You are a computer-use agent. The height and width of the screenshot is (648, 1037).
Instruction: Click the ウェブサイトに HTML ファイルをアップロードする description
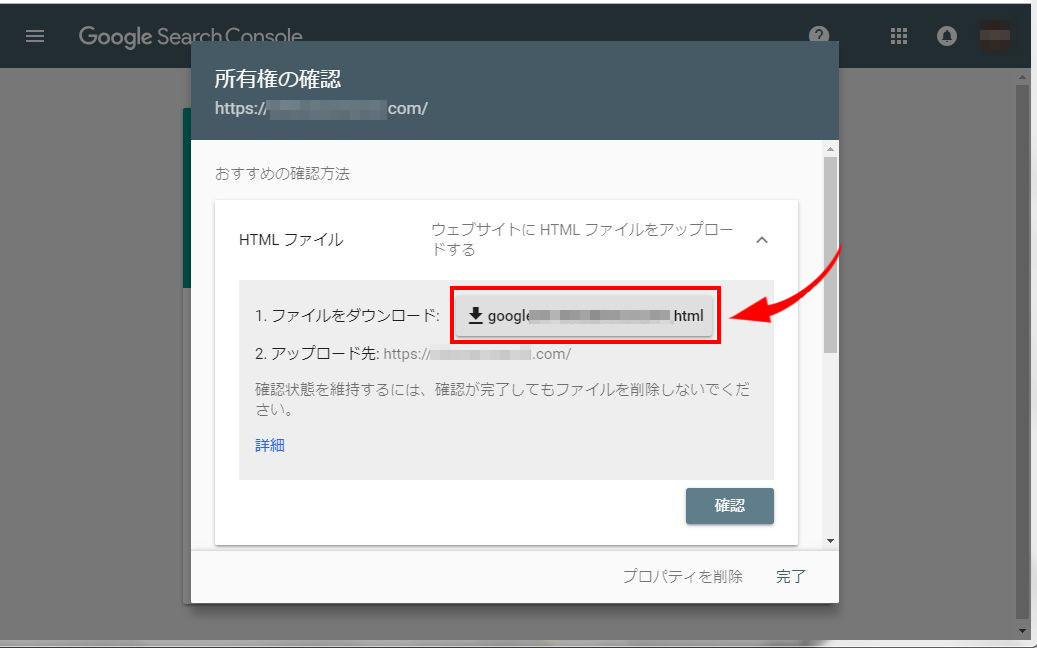tap(582, 239)
